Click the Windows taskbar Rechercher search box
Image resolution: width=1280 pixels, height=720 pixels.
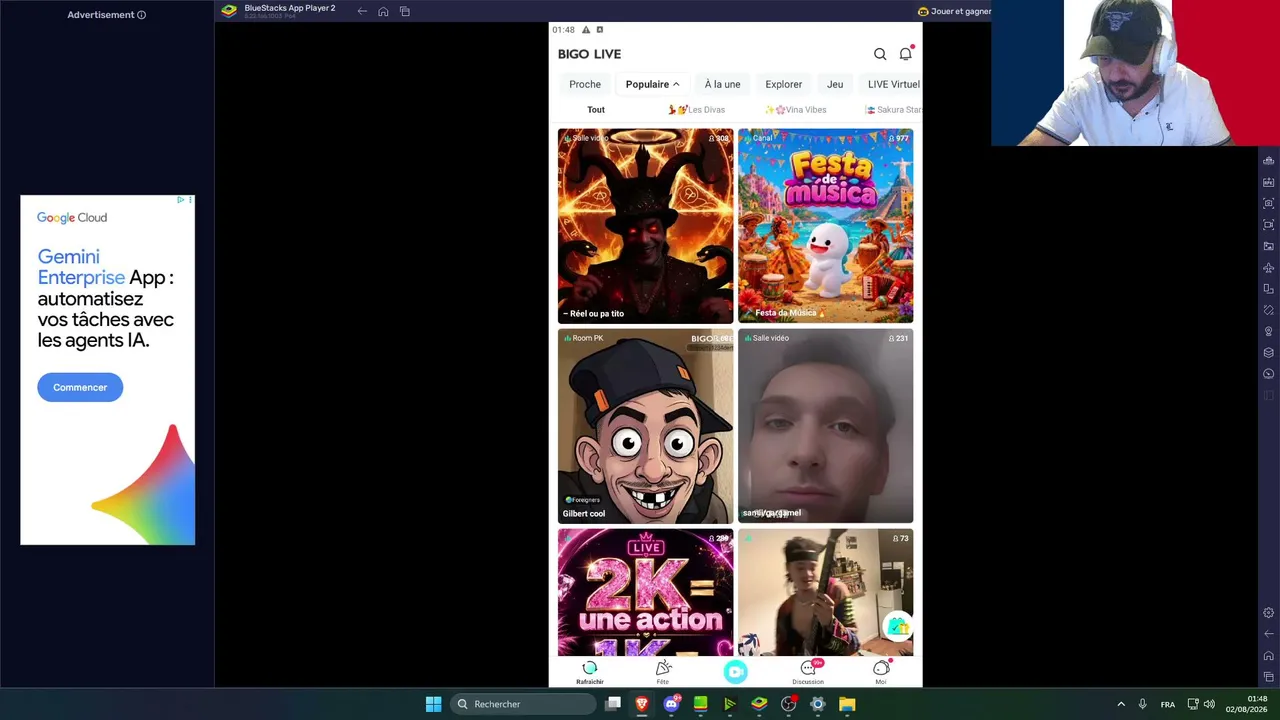click(x=522, y=704)
